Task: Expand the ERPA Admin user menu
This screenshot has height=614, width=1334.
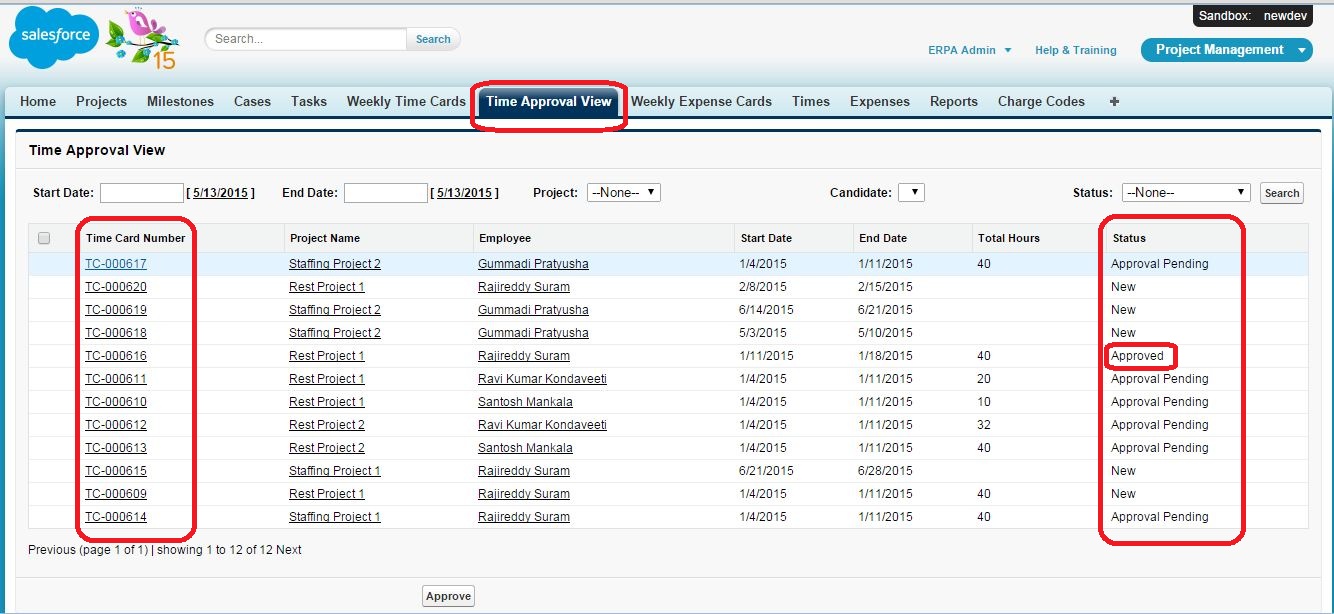Action: [x=969, y=50]
